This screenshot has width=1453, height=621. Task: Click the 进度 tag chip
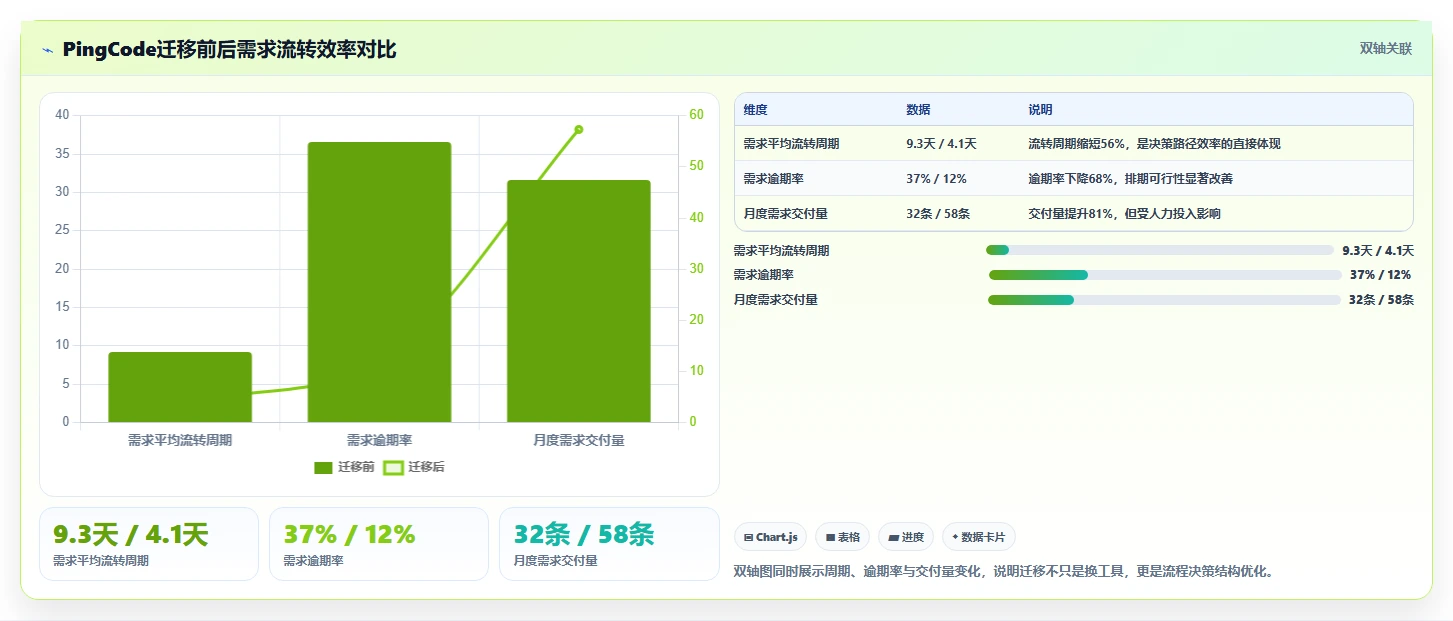pyautogui.click(x=906, y=537)
